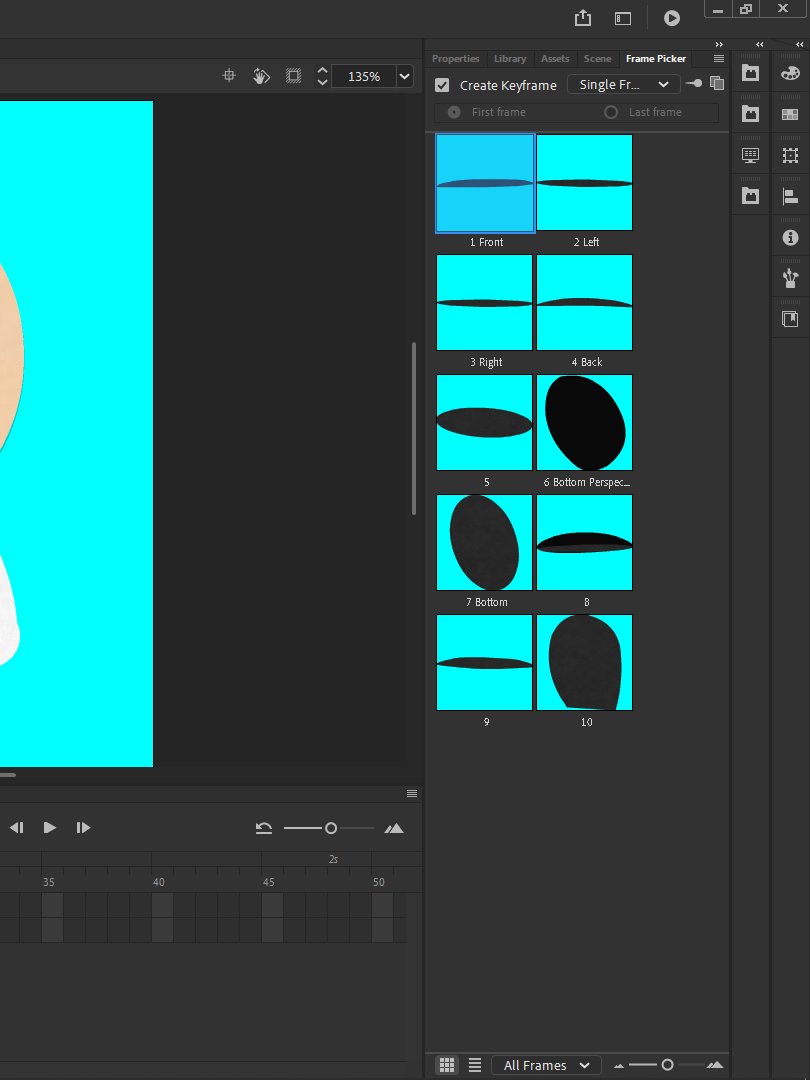Select the First frame radio button
The height and width of the screenshot is (1080, 810).
pyautogui.click(x=454, y=112)
